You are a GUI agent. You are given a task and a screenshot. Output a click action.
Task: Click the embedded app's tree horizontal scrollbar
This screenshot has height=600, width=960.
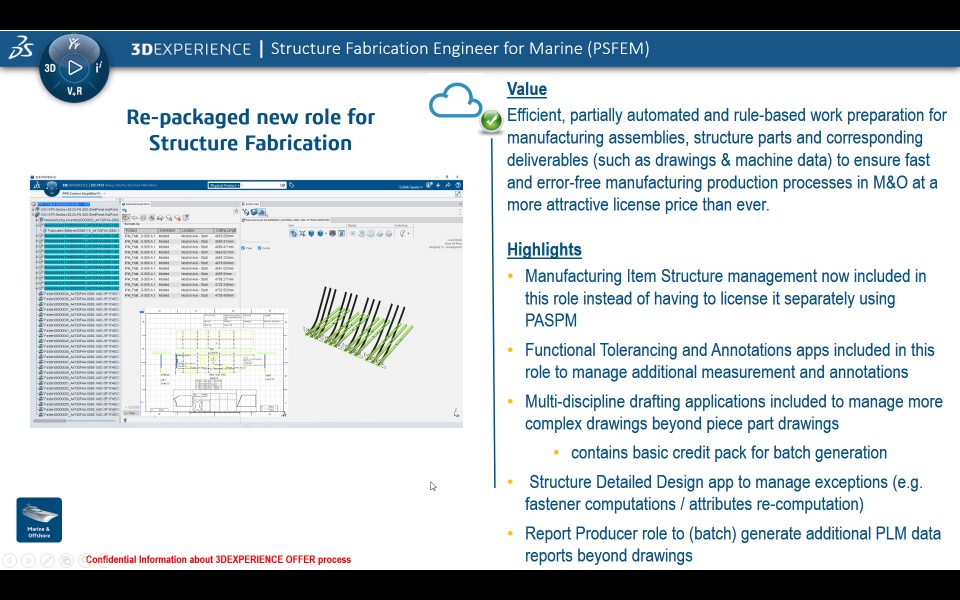click(73, 421)
